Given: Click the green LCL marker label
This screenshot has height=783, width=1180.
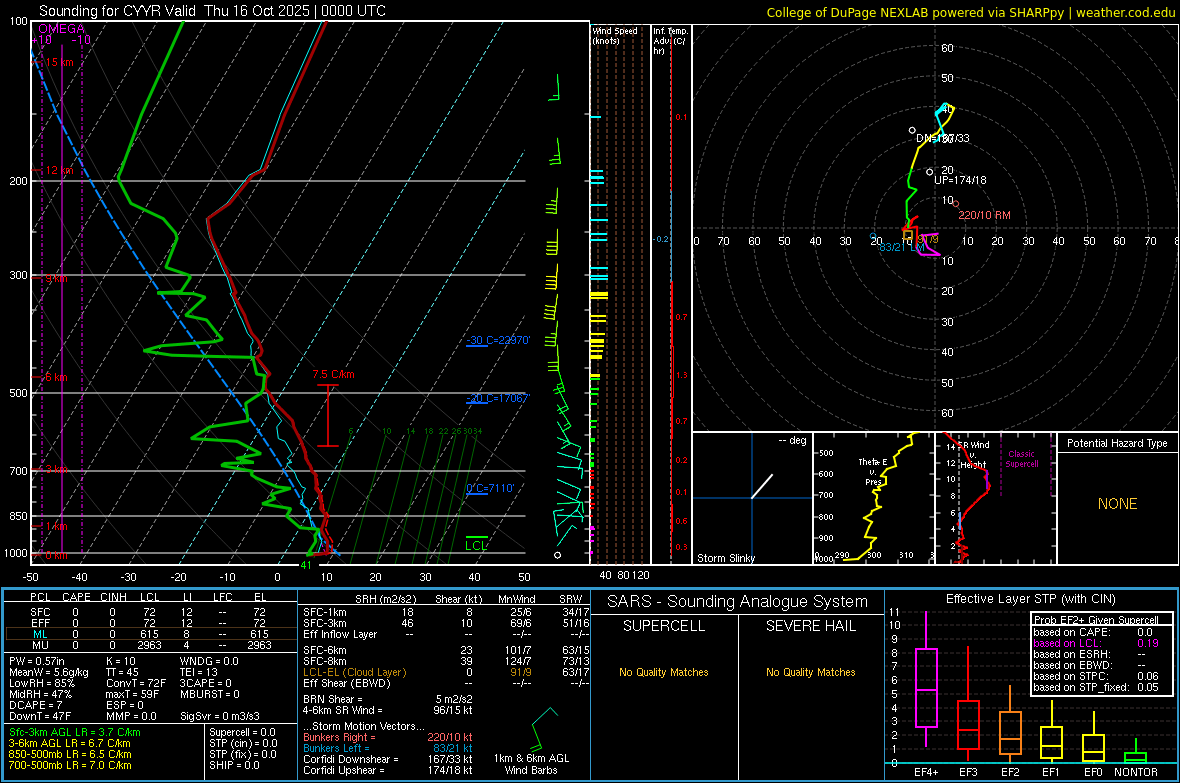Looking at the screenshot, I should pos(476,546).
